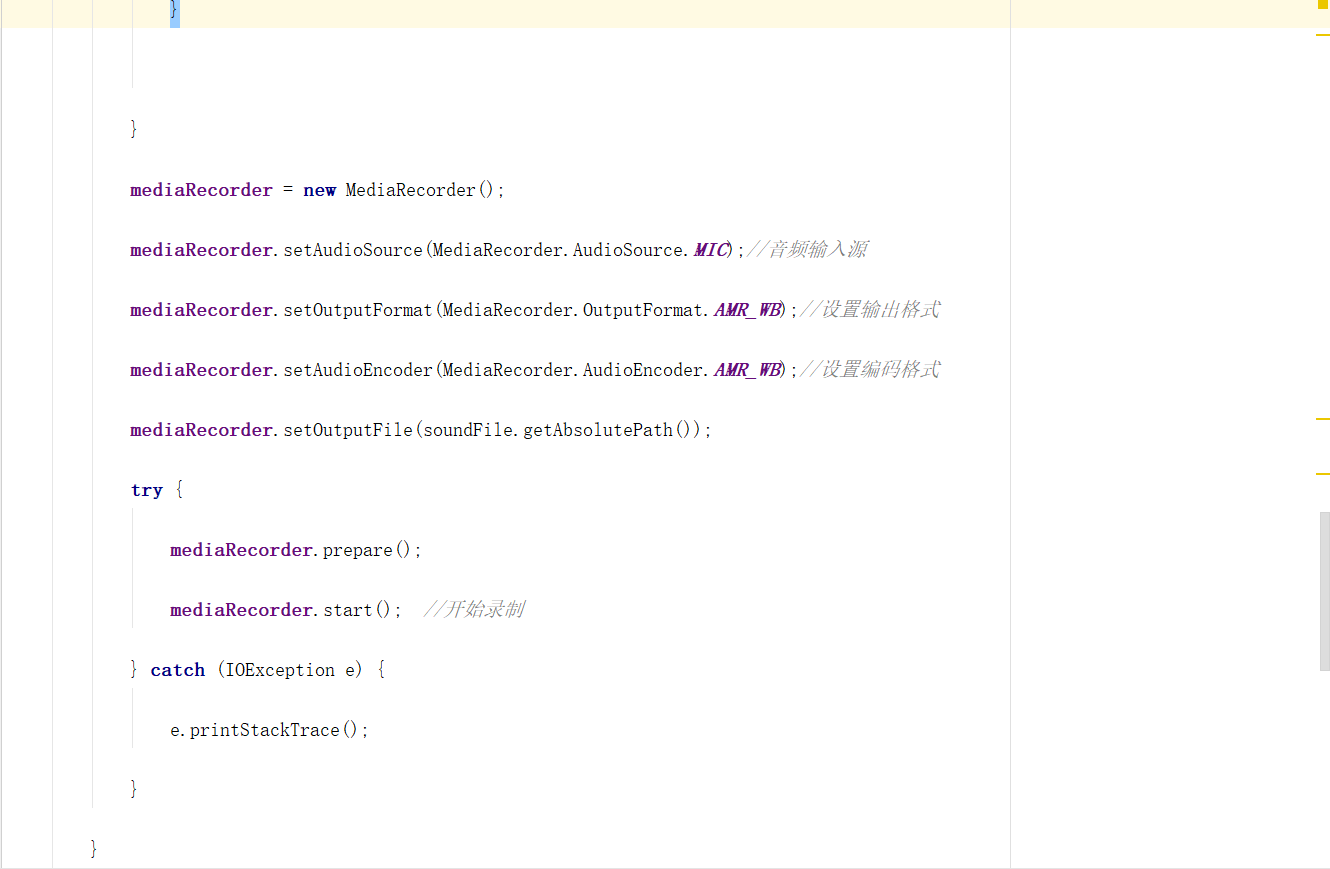The width and height of the screenshot is (1330, 869).
Task: Click the comment '//开始录制'
Action: [x=474, y=610]
